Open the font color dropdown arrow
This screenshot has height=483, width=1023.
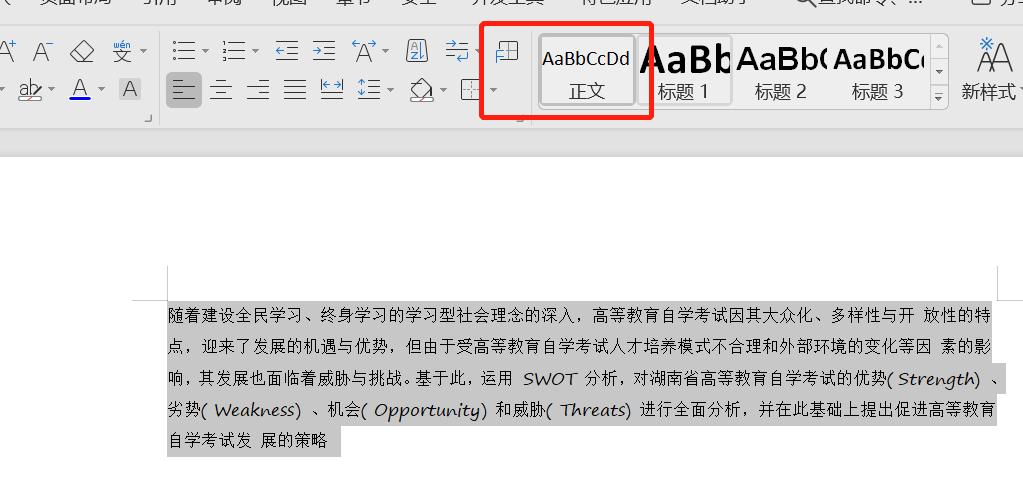pos(101,89)
